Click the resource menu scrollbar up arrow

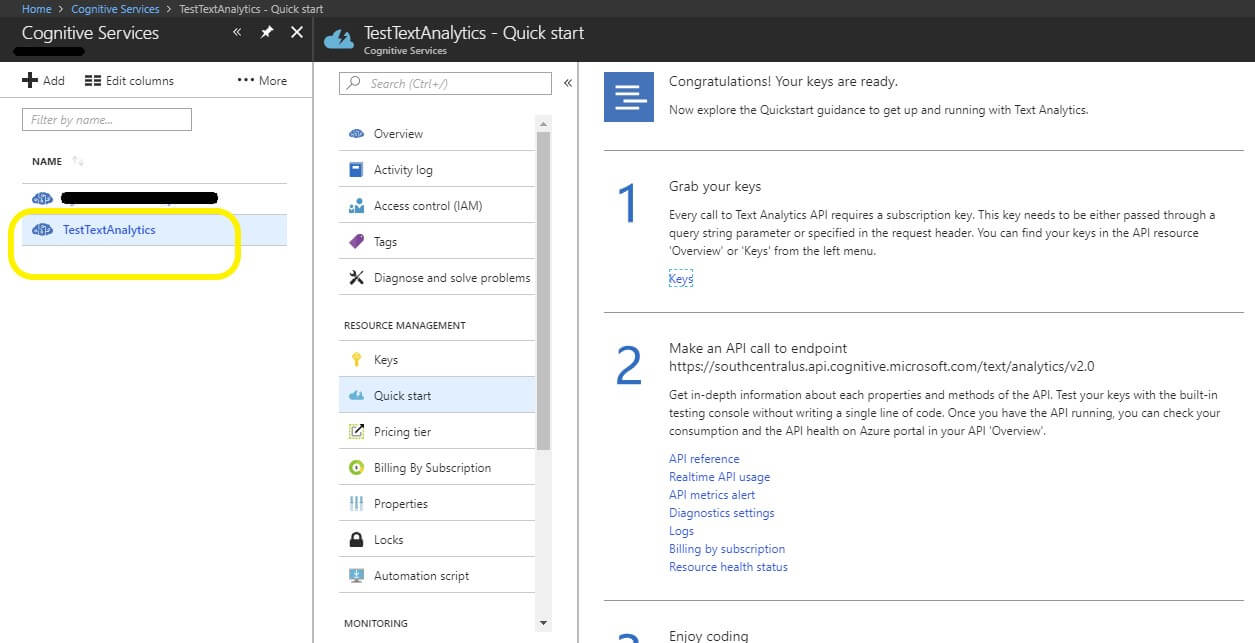tap(544, 124)
